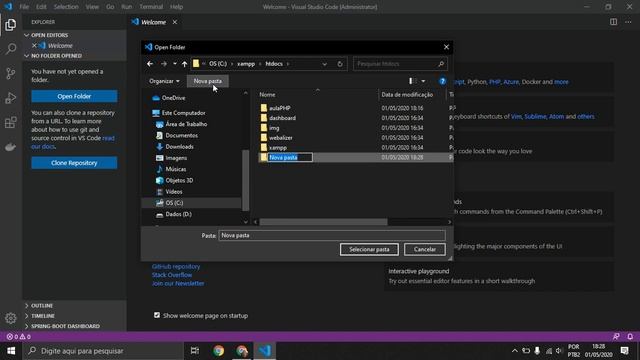This screenshot has height=360, width=640.
Task: Open notifications bell in status bar
Action: coord(630,337)
